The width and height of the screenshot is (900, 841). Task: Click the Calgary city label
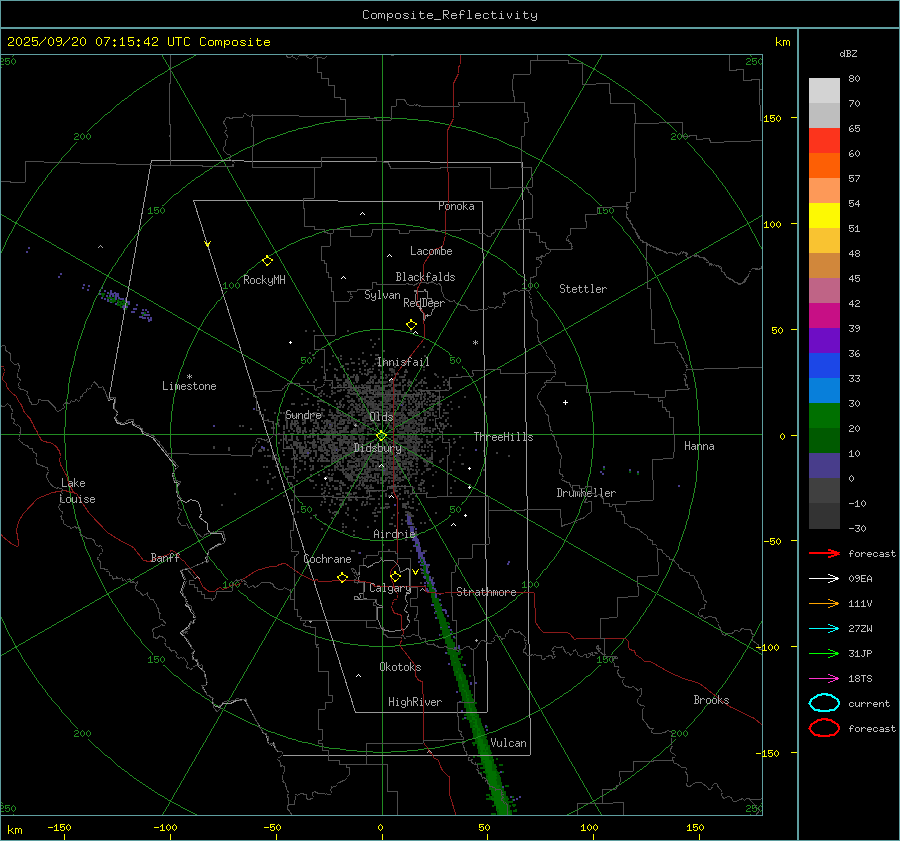tap(389, 589)
